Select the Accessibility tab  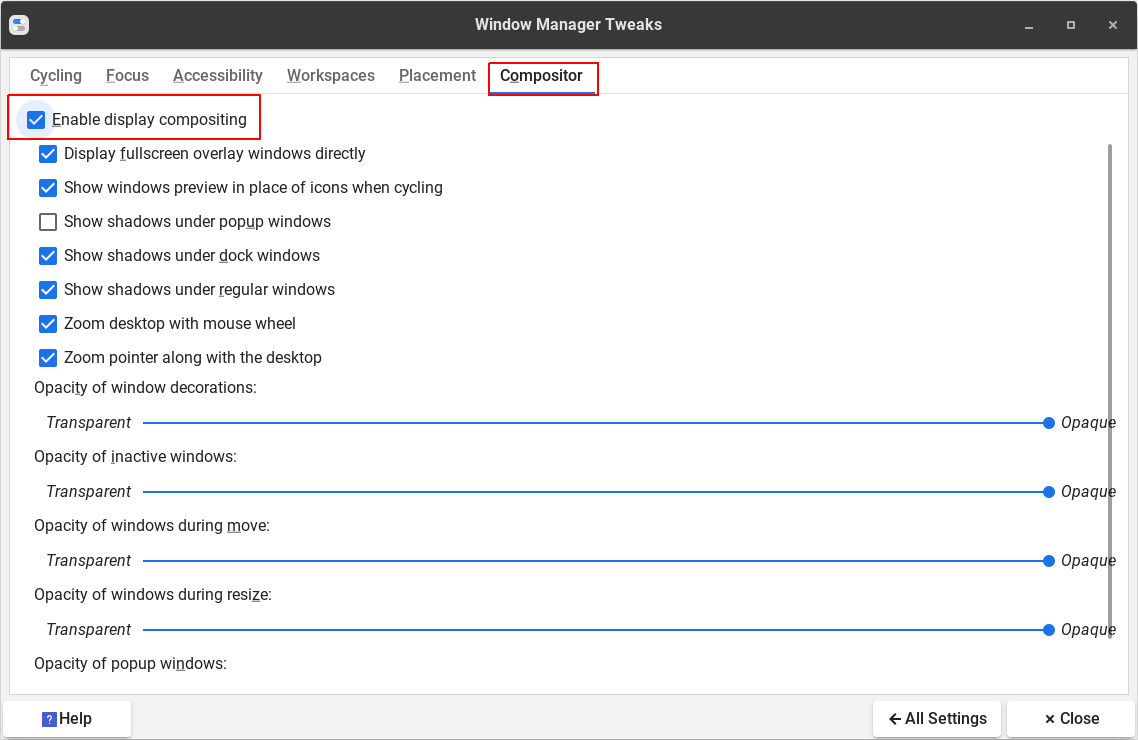tap(217, 76)
